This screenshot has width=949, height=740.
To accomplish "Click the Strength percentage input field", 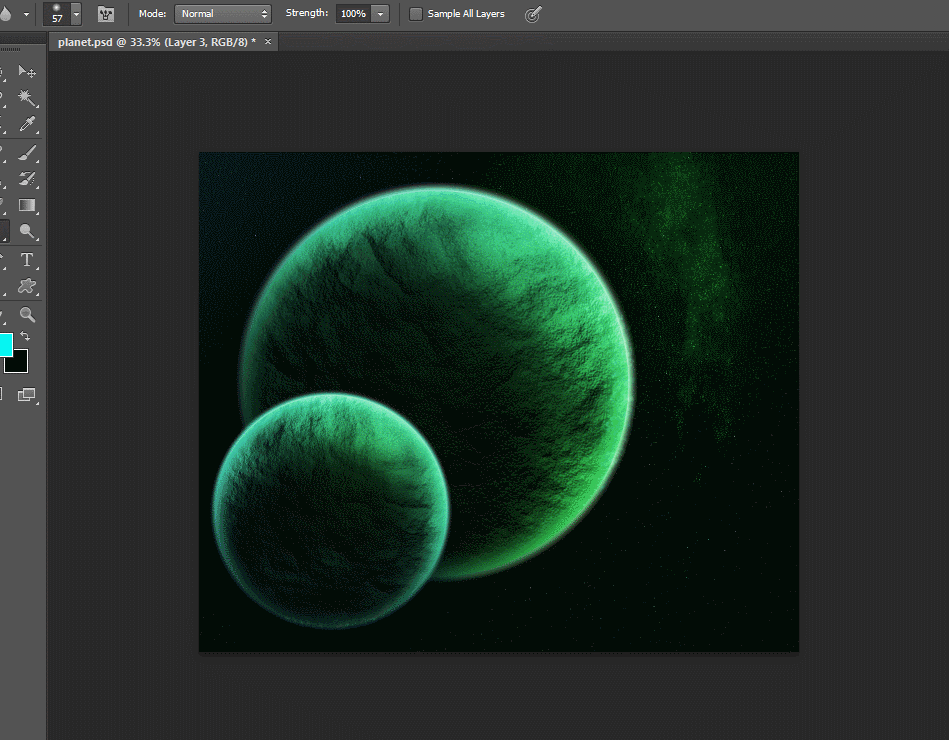I will [x=353, y=14].
